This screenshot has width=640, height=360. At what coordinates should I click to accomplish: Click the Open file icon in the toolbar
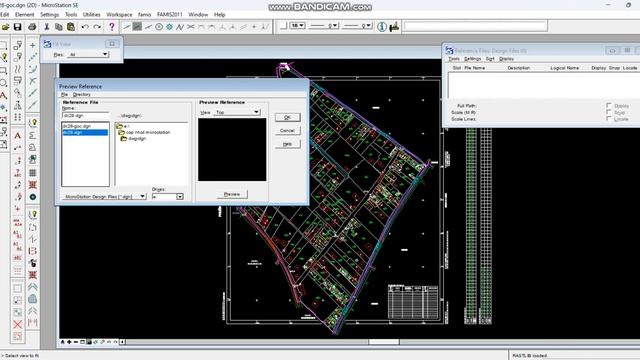click(6, 27)
